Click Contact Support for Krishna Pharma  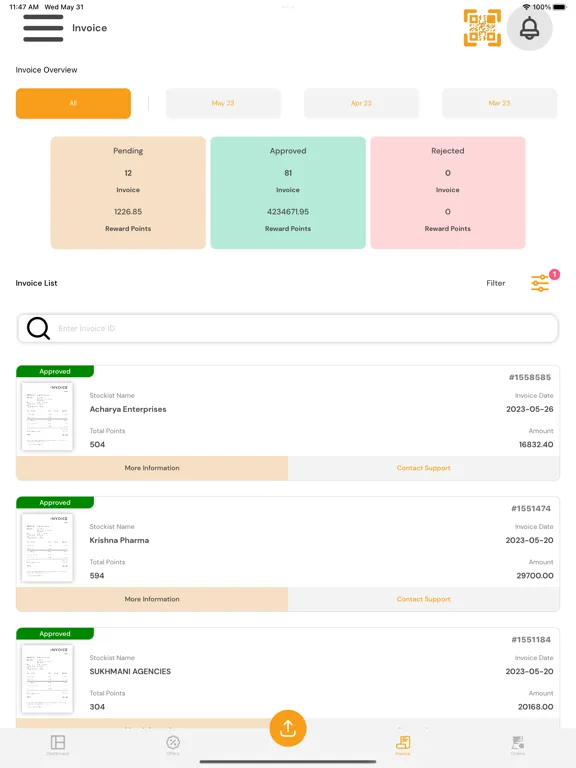pos(424,600)
